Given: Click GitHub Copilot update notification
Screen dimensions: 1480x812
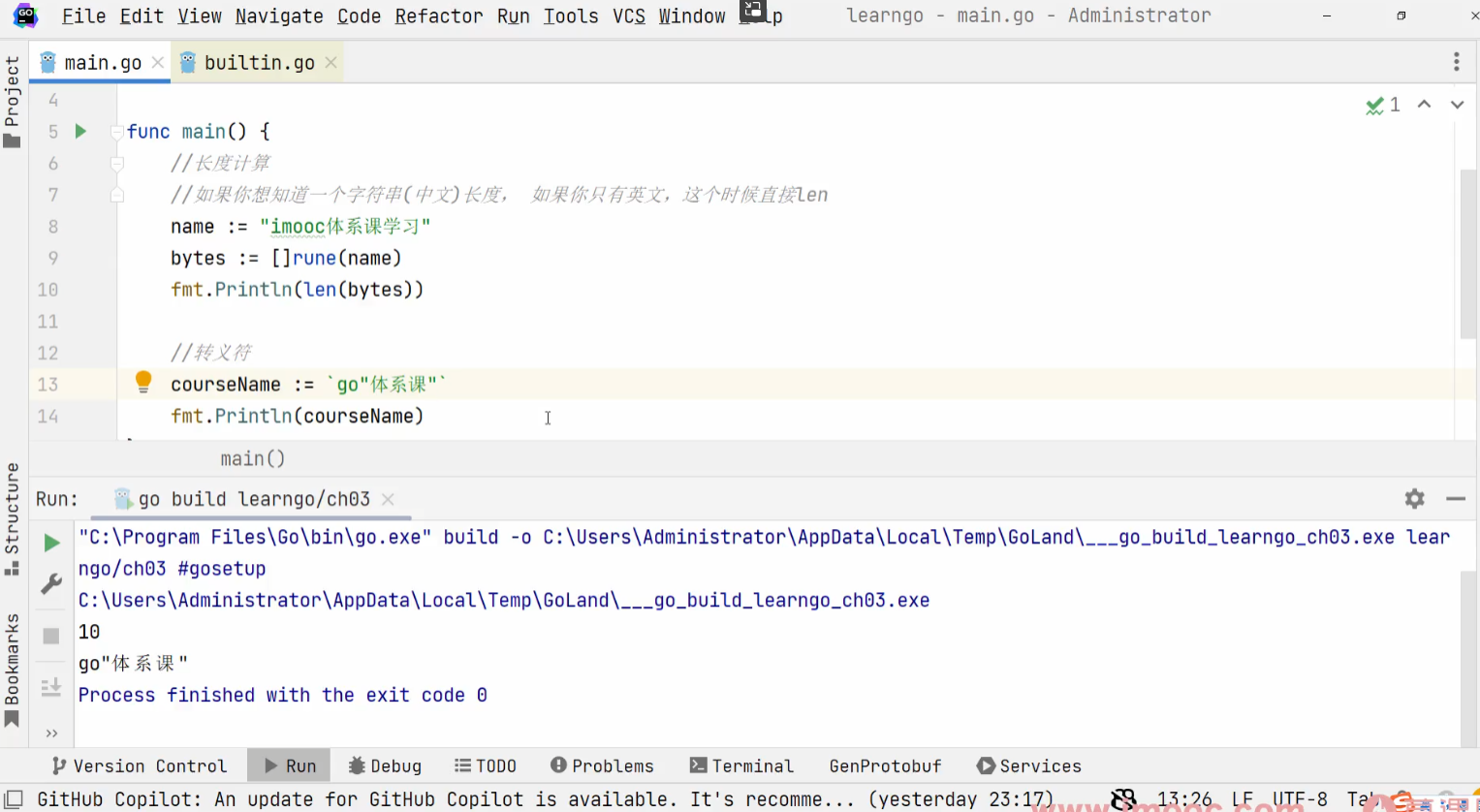Looking at the screenshot, I should pyautogui.click(x=545, y=799).
